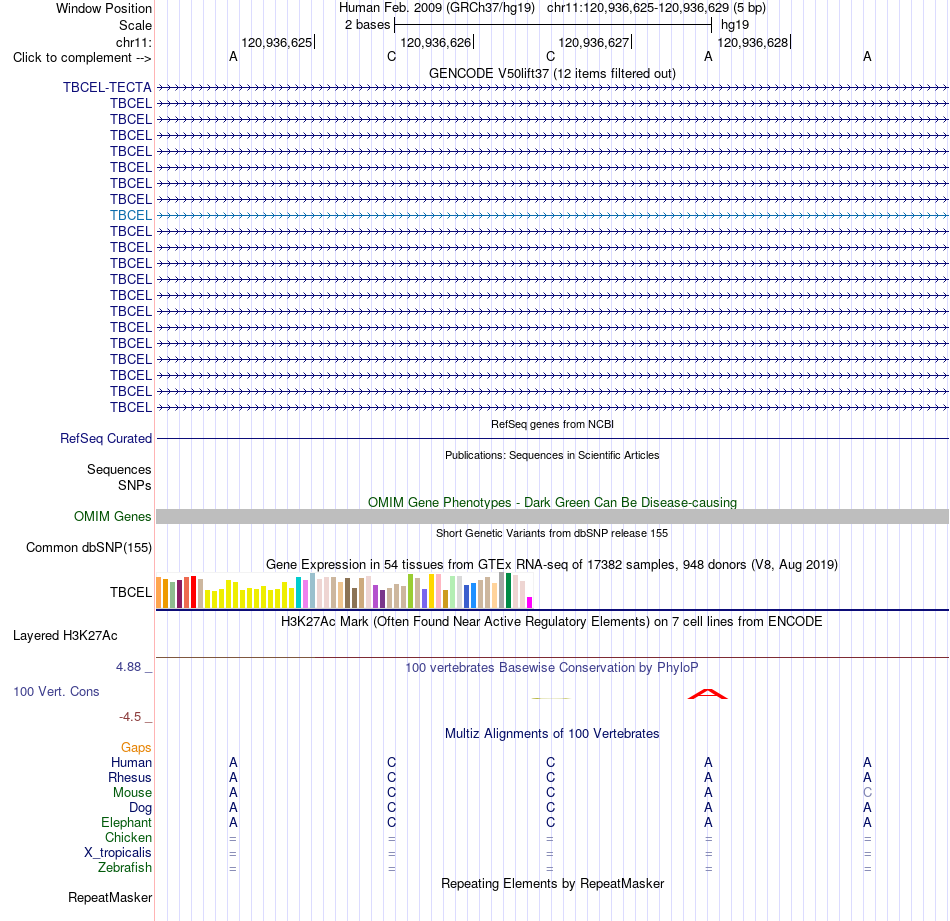
Task: Open 'H3K27Ac Mark' ENCODE track title
Action: click(x=552, y=622)
